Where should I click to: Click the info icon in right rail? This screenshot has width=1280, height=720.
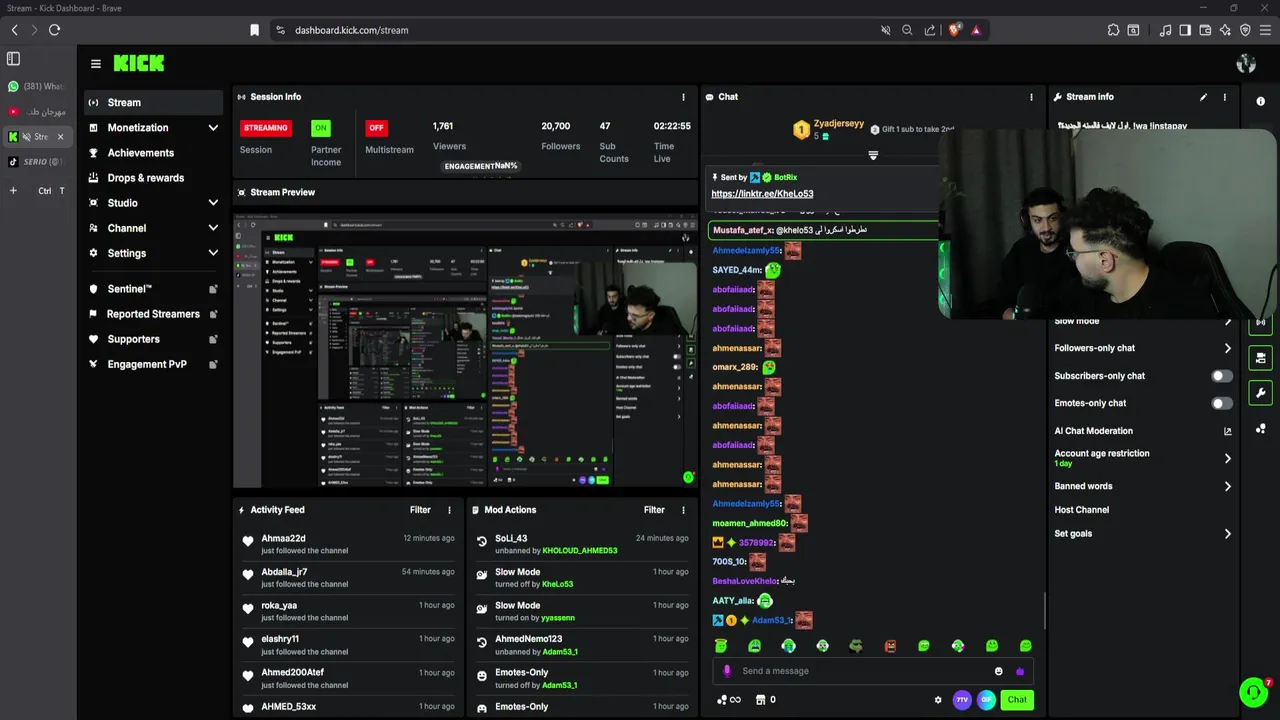coord(1260,101)
